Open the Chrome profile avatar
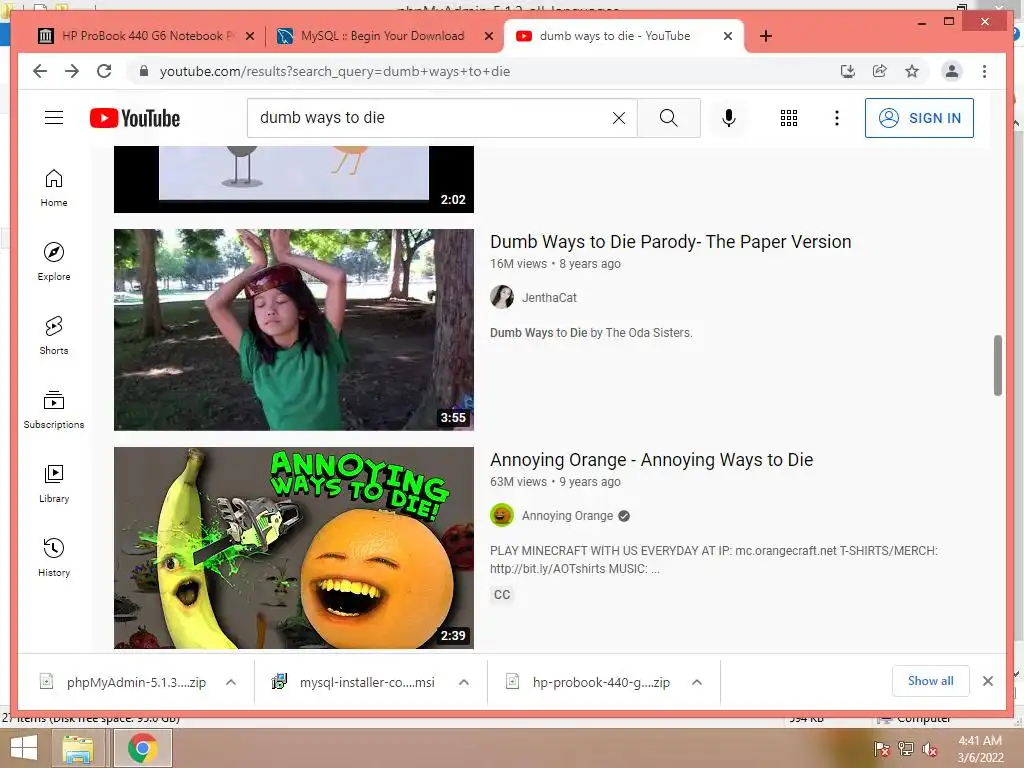Image resolution: width=1024 pixels, height=768 pixels. coord(952,71)
